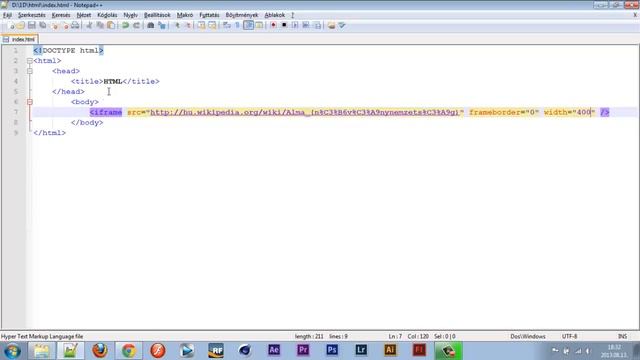The height and width of the screenshot is (360, 640).
Task: Toggle the Word Wrap toolbar button
Action: (227, 25)
